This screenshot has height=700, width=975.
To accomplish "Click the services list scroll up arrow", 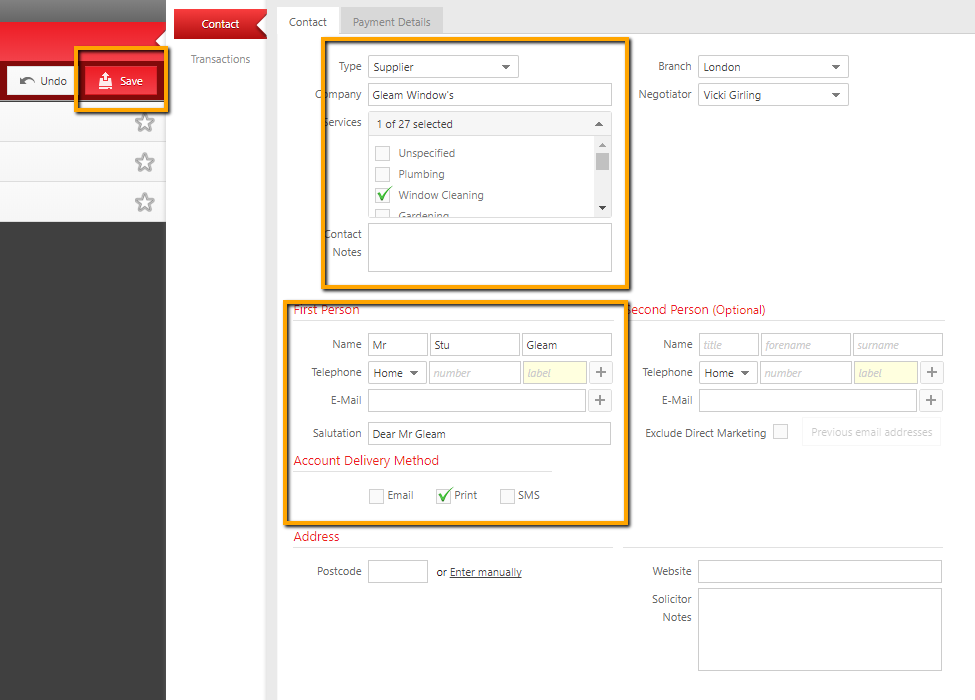I will [602, 145].
